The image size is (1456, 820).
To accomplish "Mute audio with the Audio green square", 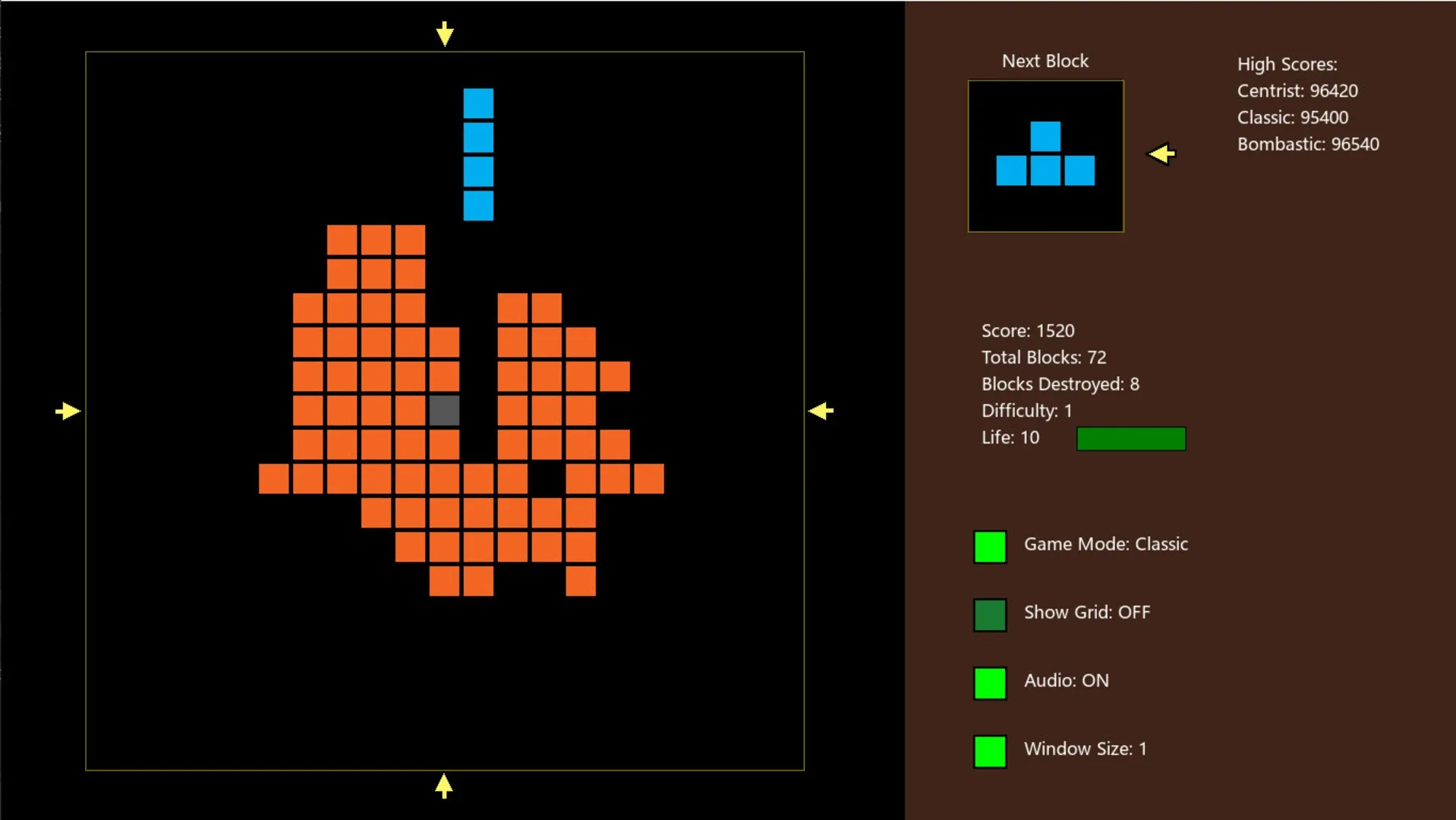I will [990, 683].
